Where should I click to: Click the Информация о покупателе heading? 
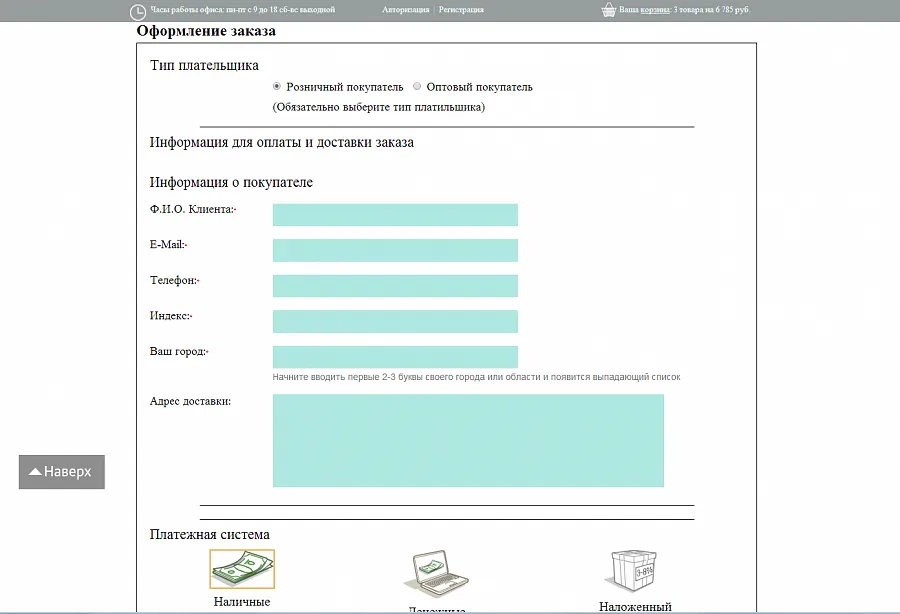(231, 182)
